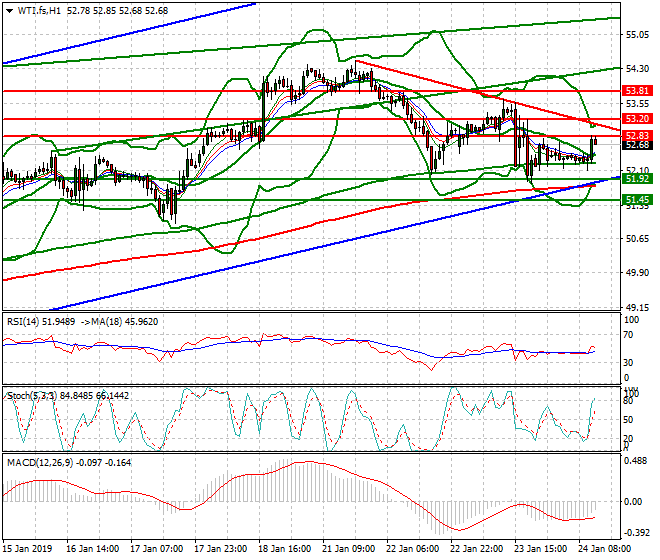The height and width of the screenshot is (560, 660).
Task: Select the 22 Jan 06:00 time axis label
Action: click(412, 549)
